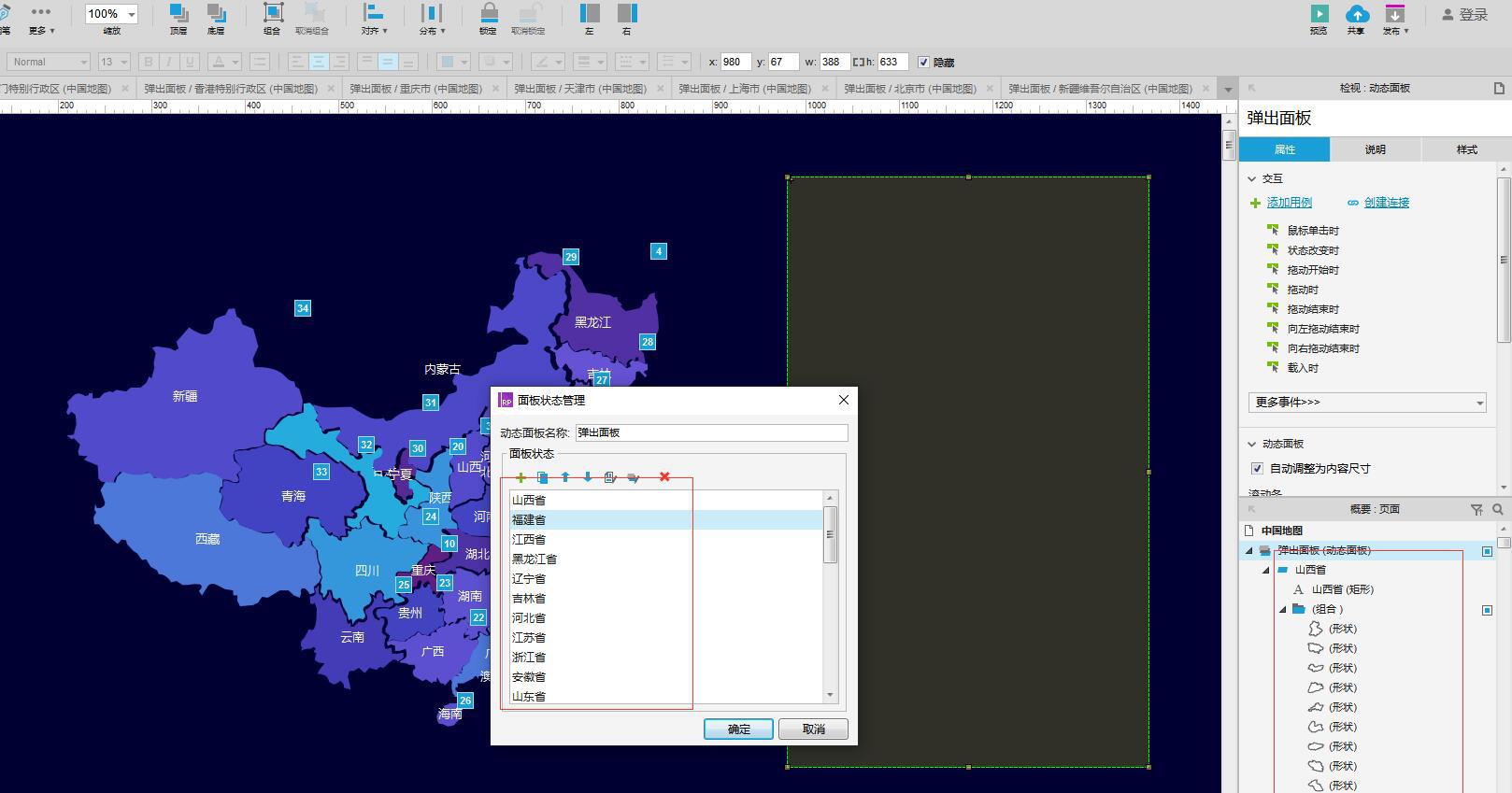Click the Ungroup (取消组合) toolbar icon

click(315, 13)
